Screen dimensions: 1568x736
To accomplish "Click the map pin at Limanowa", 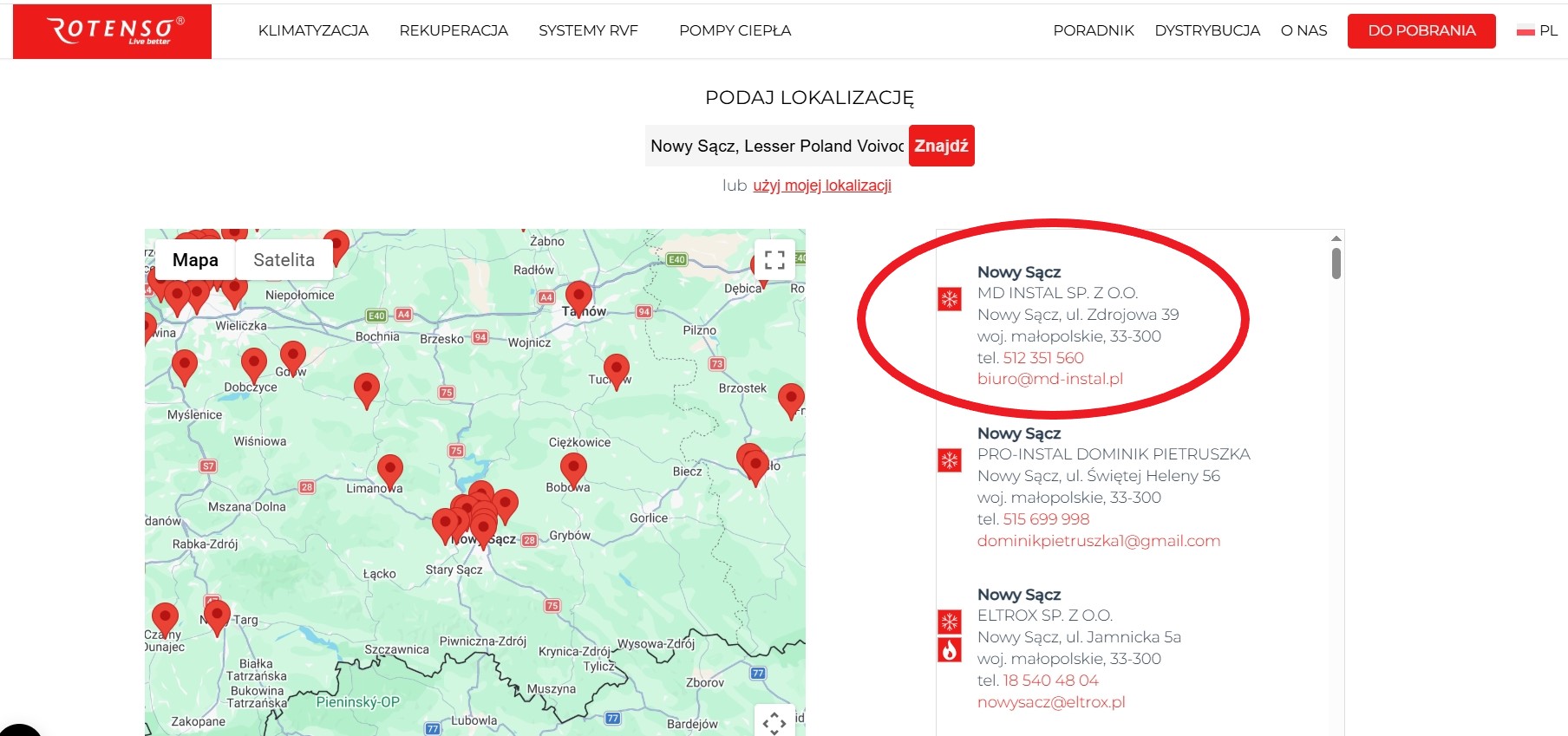I will 390,471.
